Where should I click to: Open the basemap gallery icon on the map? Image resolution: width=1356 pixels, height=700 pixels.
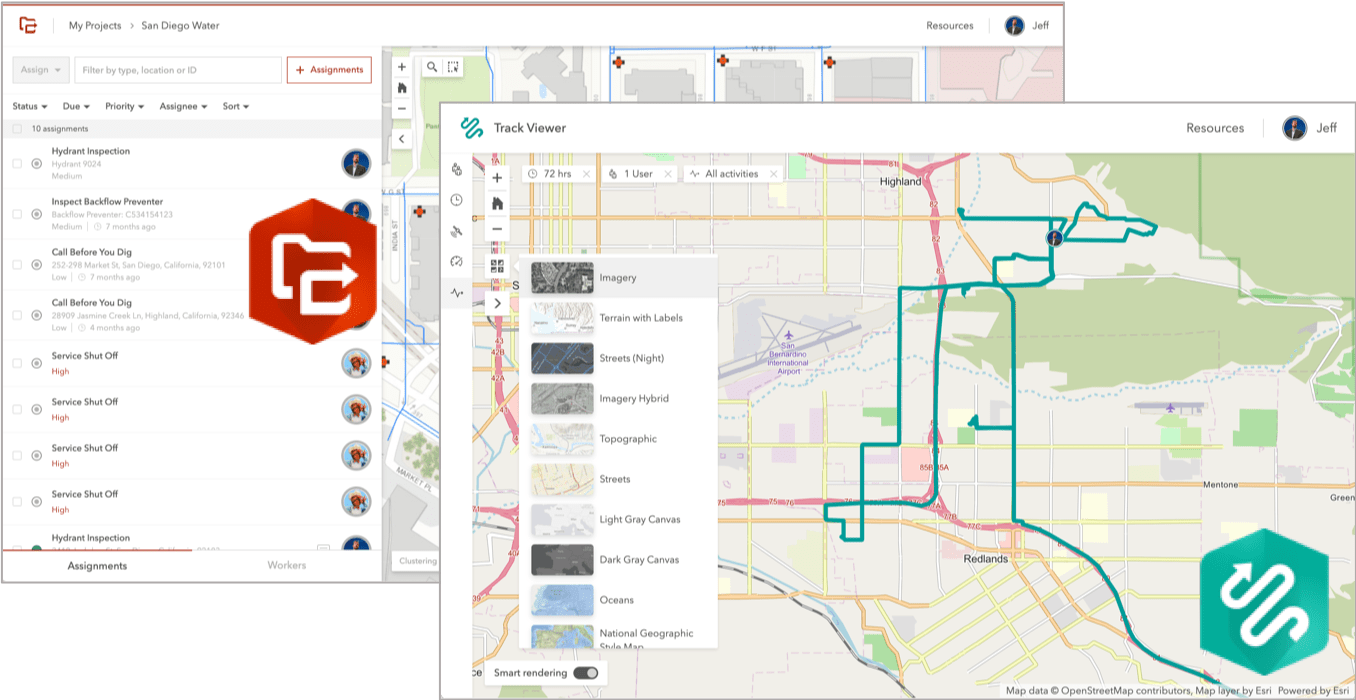click(x=497, y=264)
